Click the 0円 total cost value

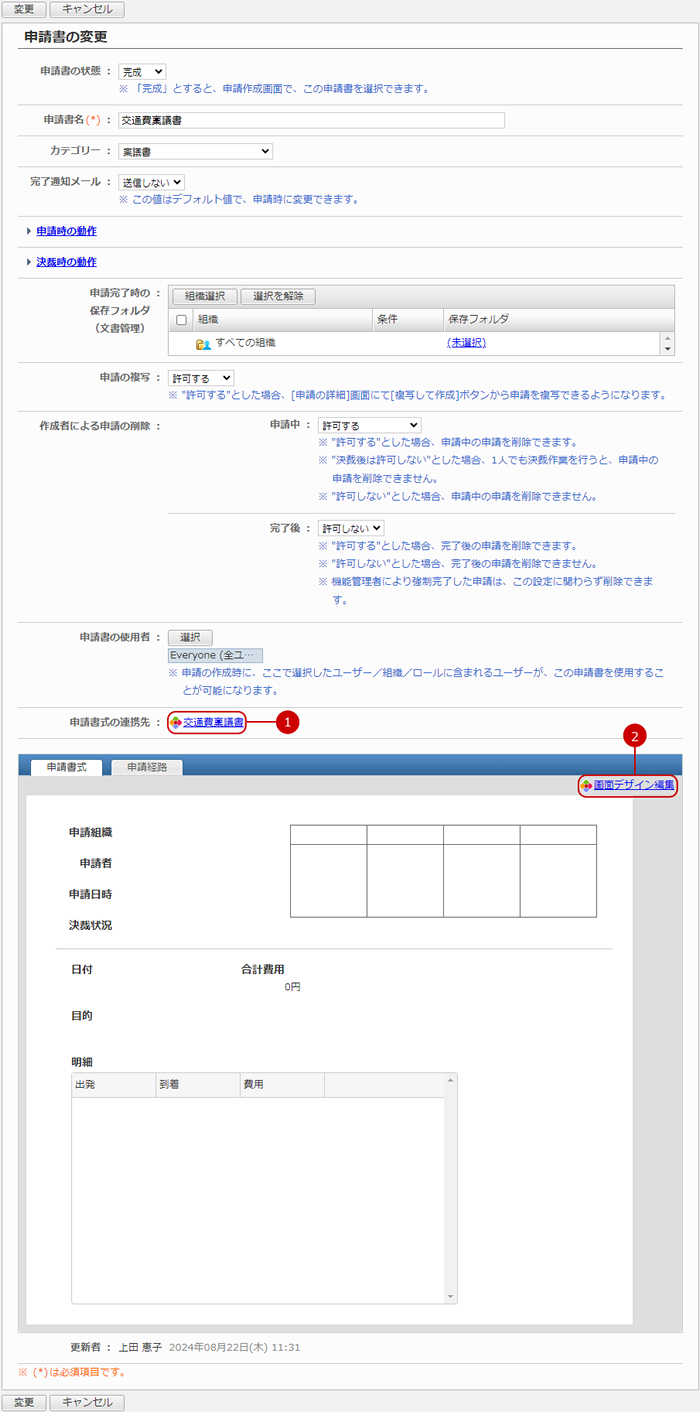292,987
